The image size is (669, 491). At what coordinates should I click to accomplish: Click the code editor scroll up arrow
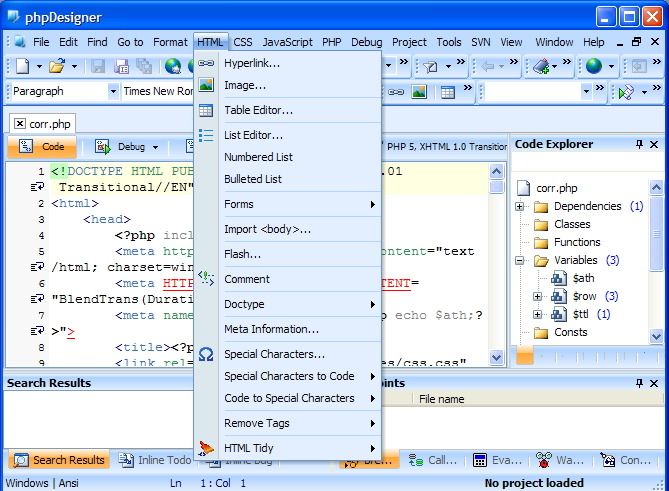coord(496,172)
